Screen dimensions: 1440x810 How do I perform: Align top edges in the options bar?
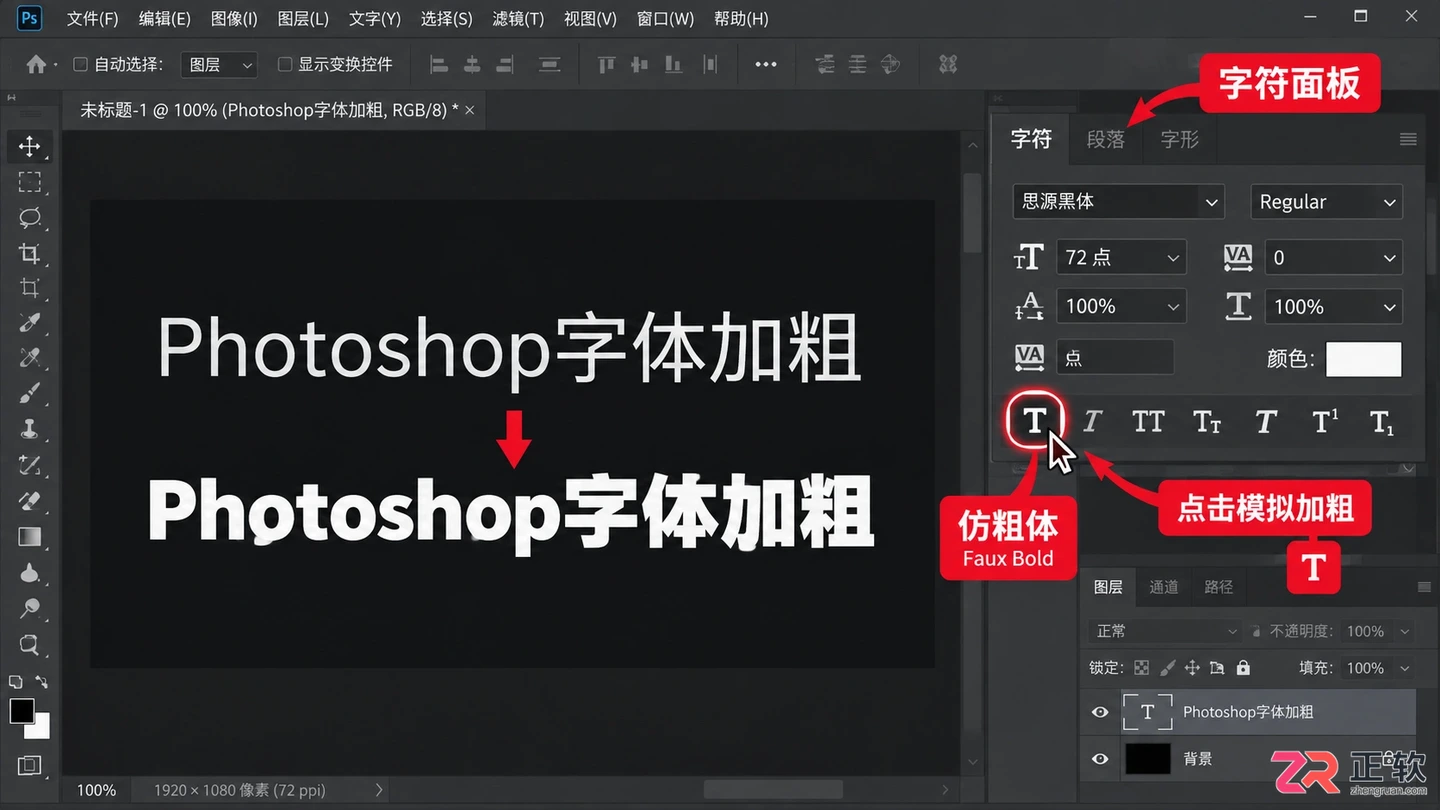click(x=606, y=64)
